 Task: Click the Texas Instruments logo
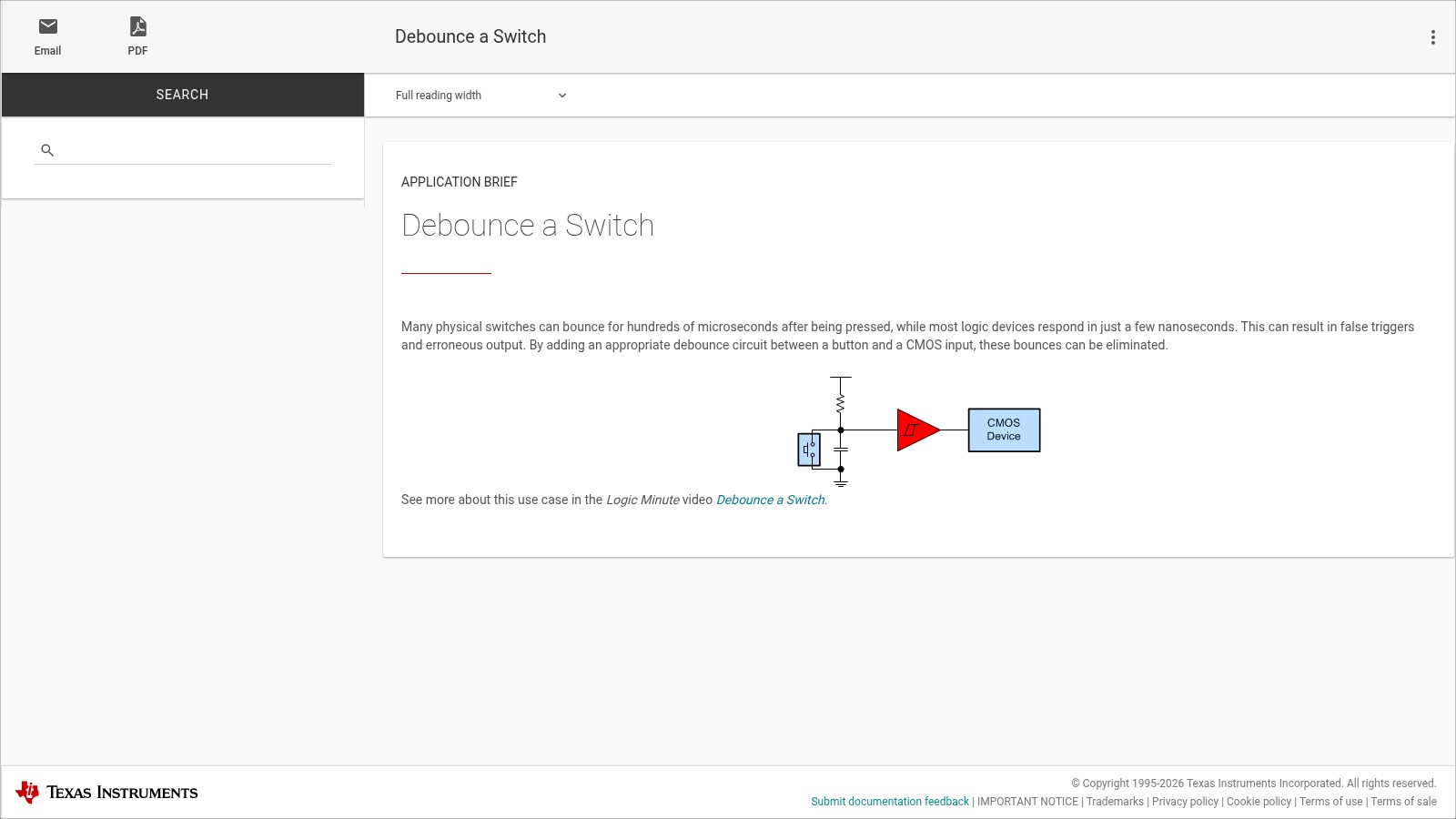pos(106,793)
